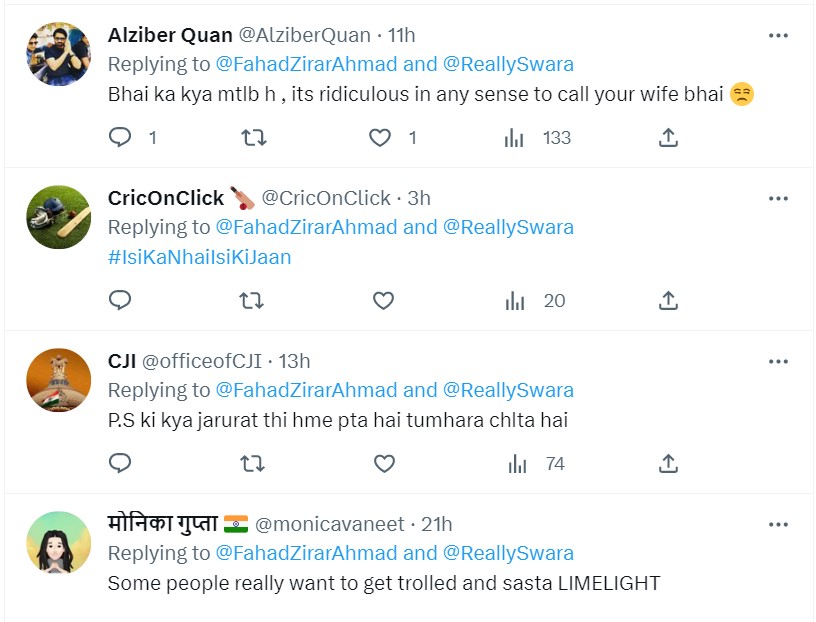The height and width of the screenshot is (622, 816).
Task: Retweet Alziber Quan's tweet
Action: point(254,137)
